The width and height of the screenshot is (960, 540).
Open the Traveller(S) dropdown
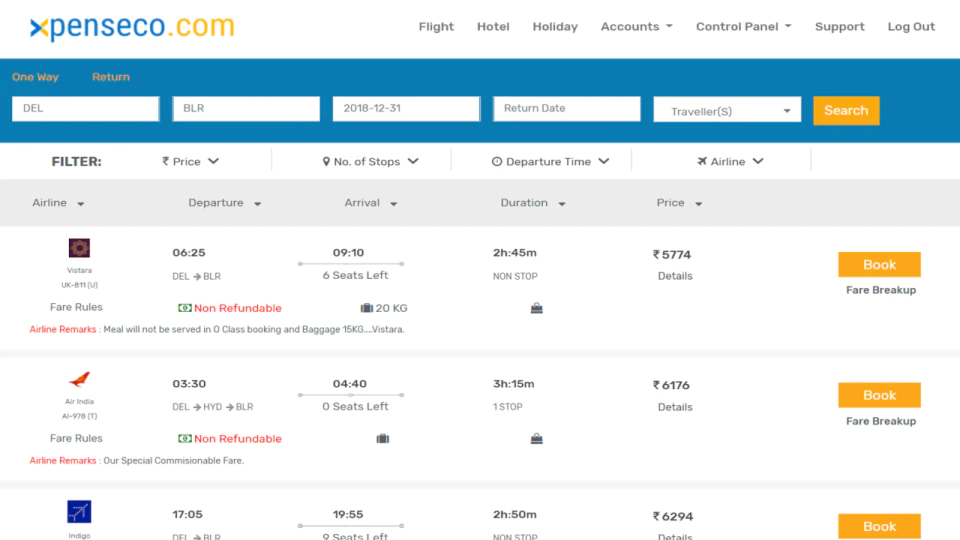pos(727,111)
